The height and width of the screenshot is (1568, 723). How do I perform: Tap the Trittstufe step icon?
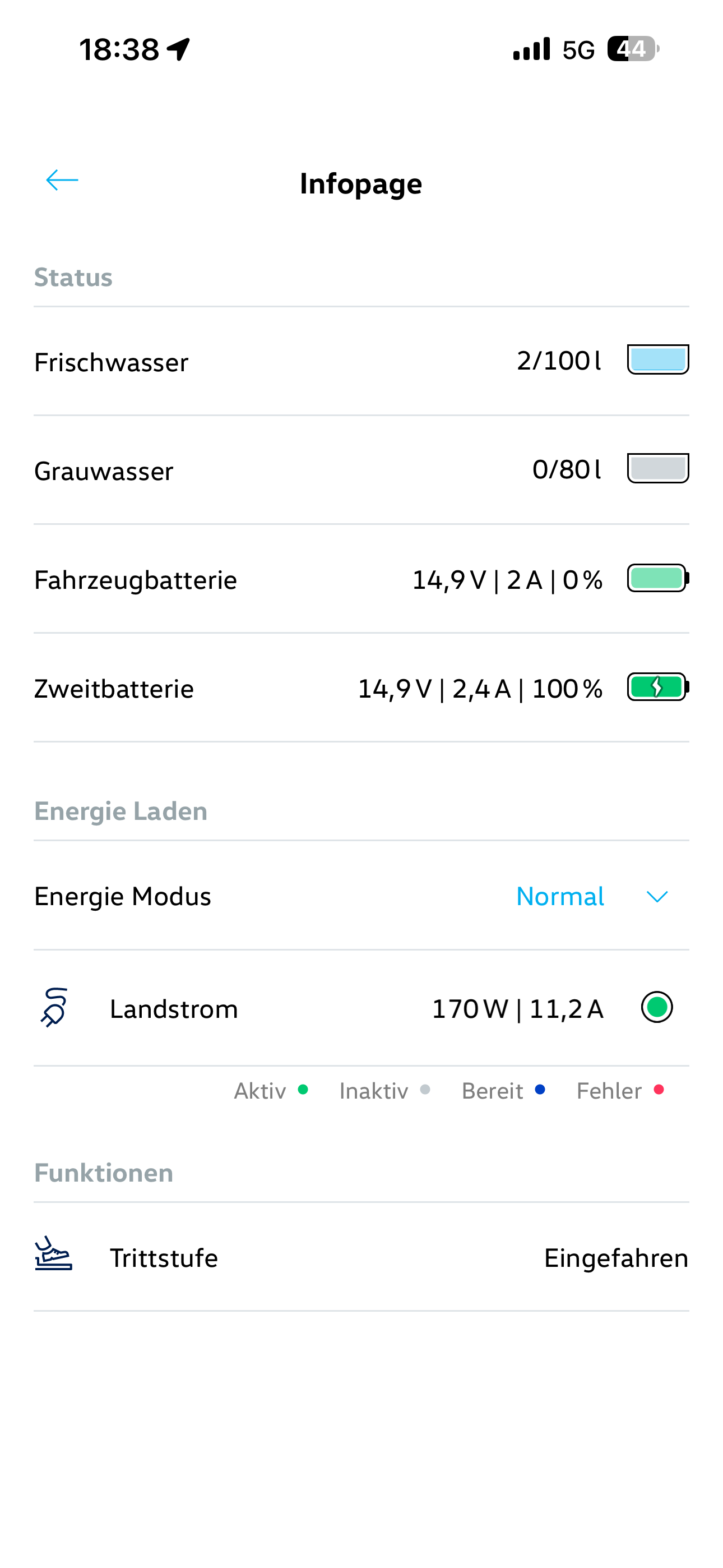pos(54,1255)
